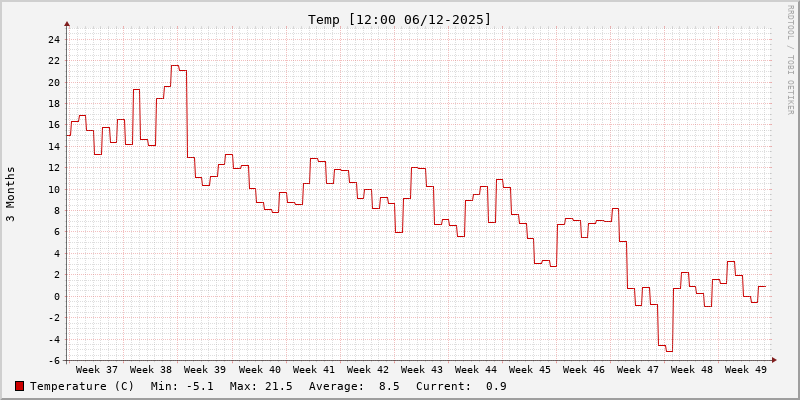Select the Week 49 axis label

(x=746, y=369)
